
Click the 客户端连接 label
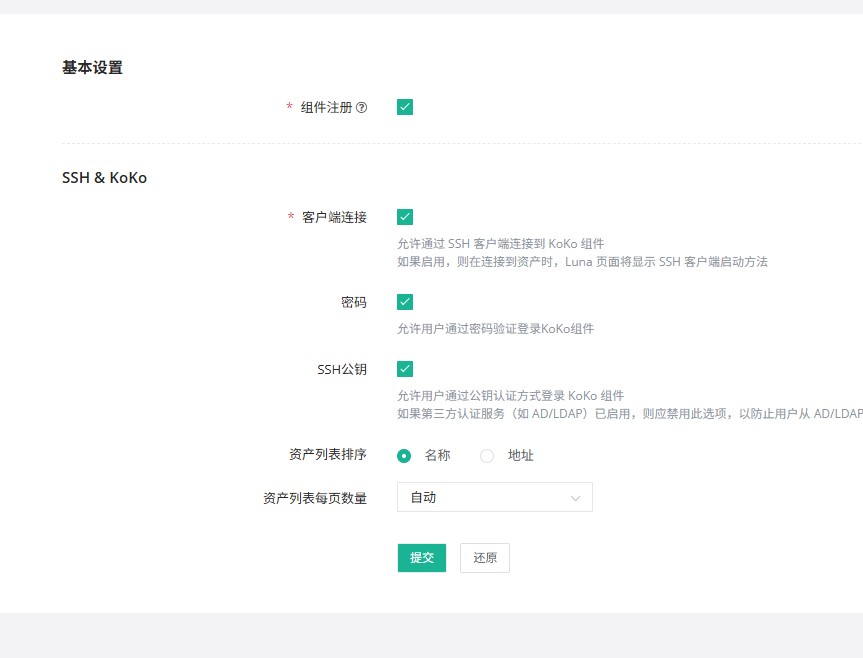(x=334, y=217)
